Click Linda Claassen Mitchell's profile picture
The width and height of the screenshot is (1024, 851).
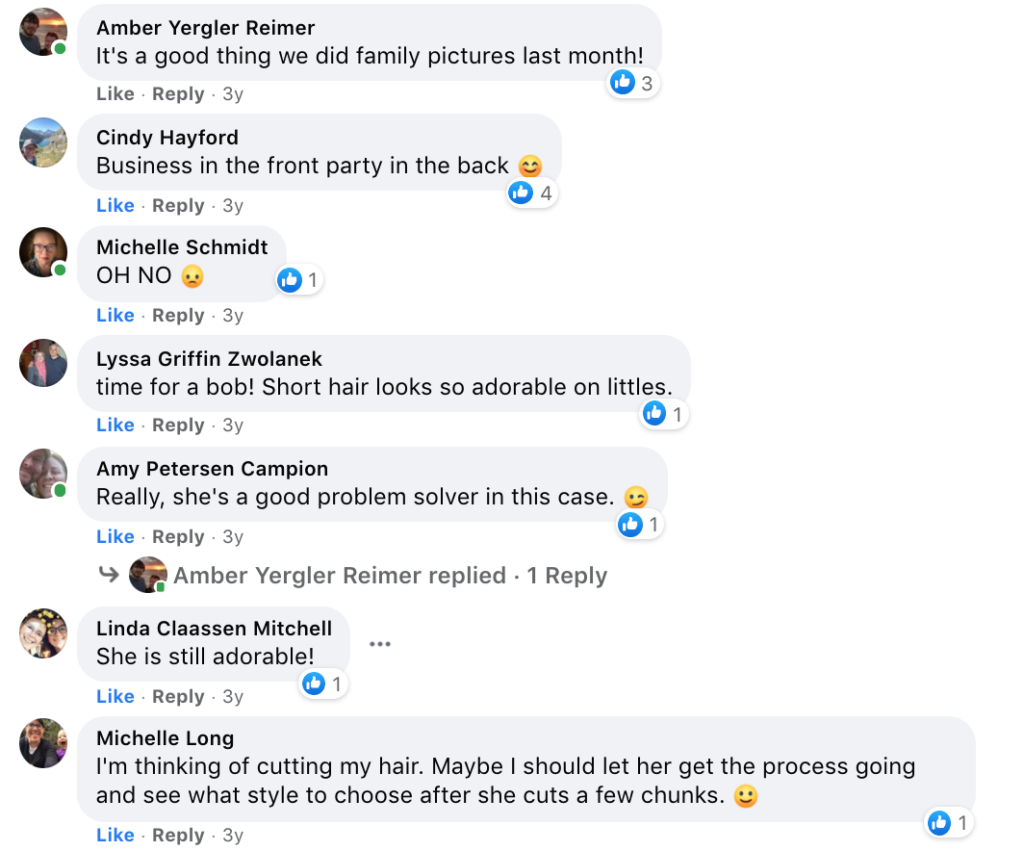[43, 633]
